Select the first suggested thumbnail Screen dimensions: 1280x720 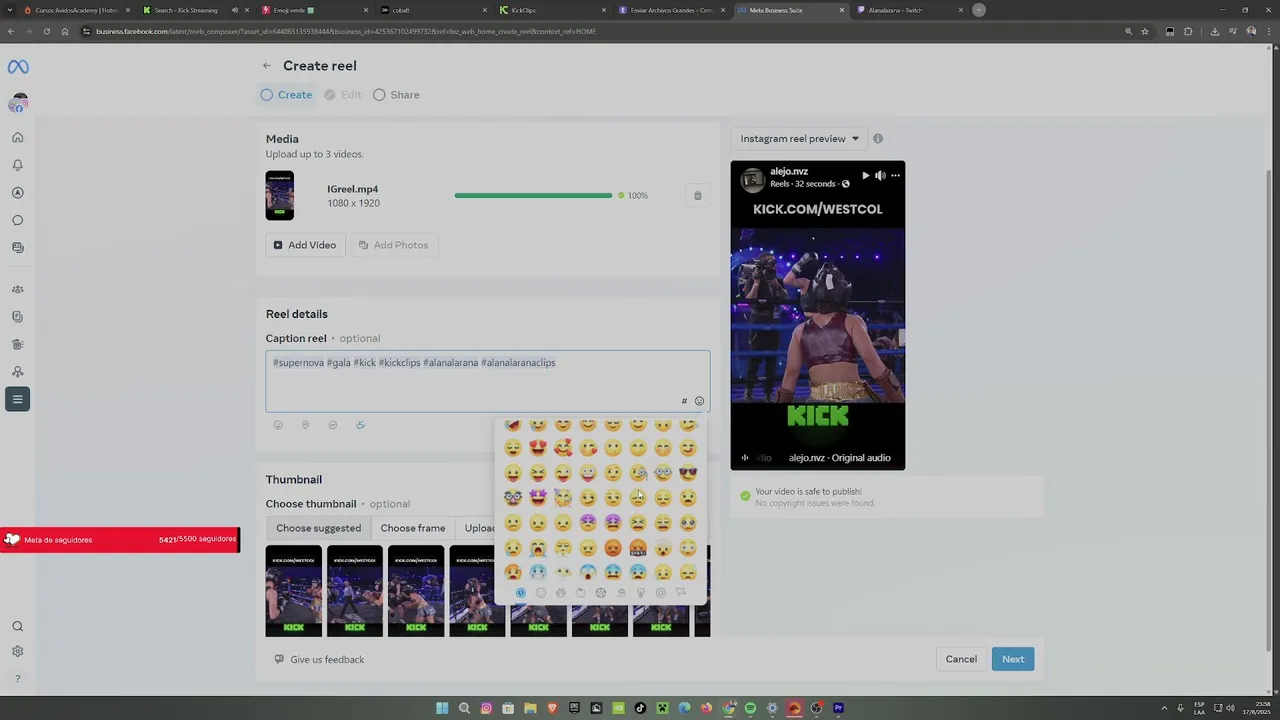coord(294,591)
